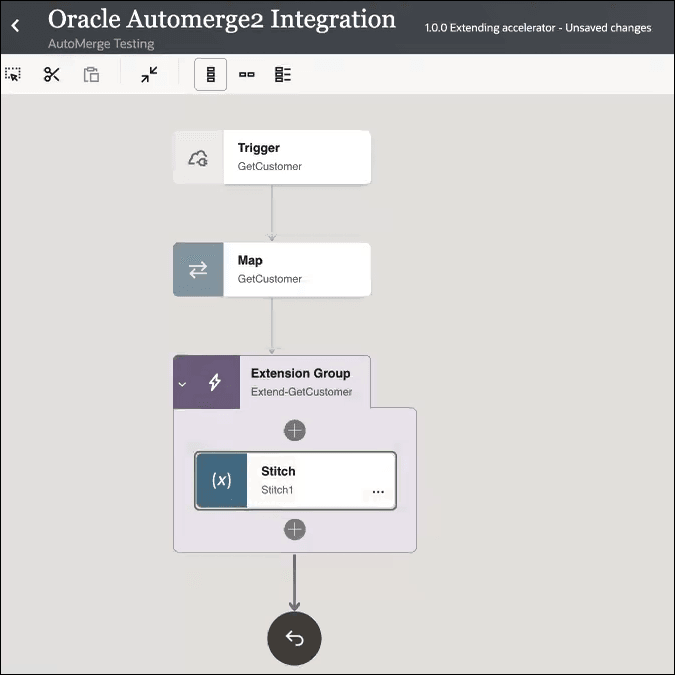Open the Stitch1 ellipsis actions menu
Viewport: 675px width, 675px height.
pos(378,492)
